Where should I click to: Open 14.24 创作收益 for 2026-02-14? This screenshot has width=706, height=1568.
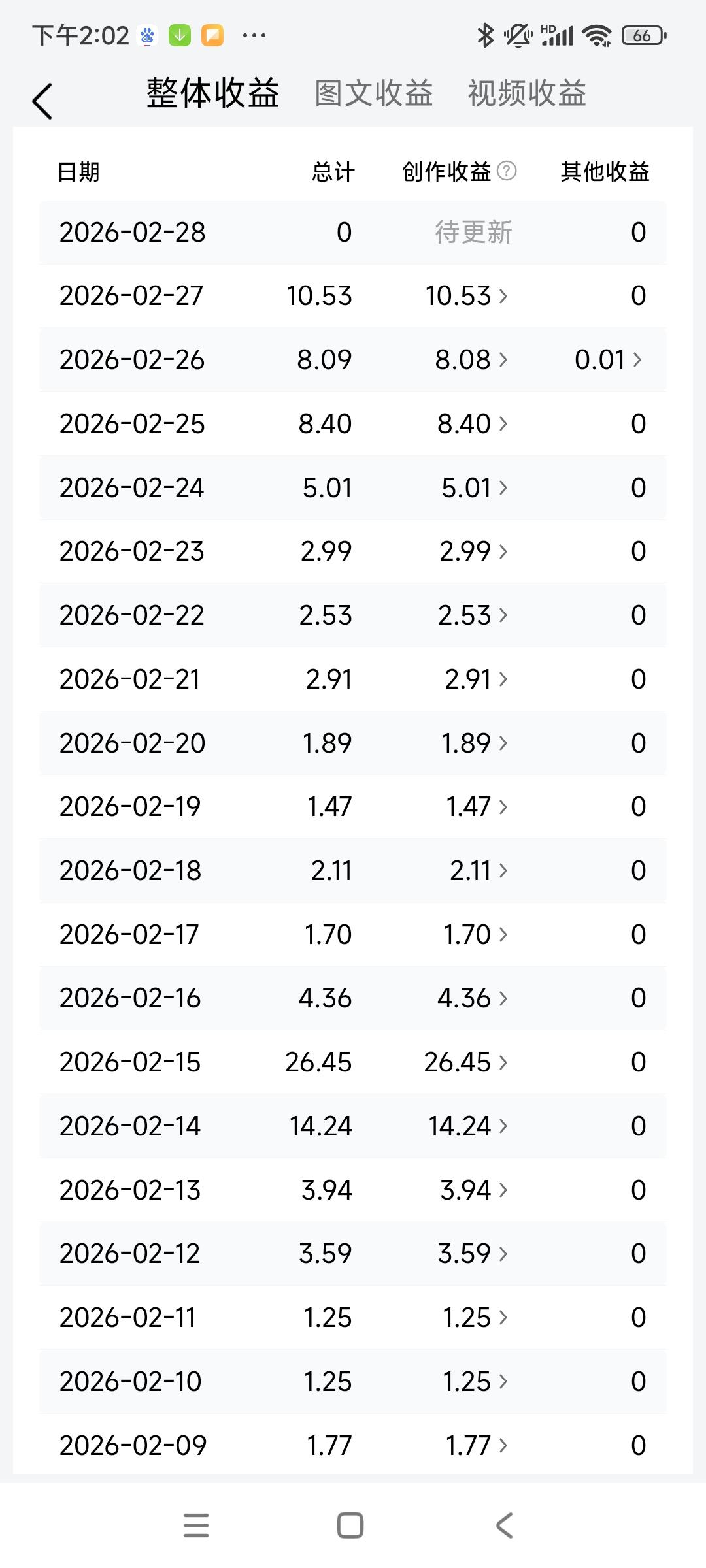click(x=467, y=1126)
